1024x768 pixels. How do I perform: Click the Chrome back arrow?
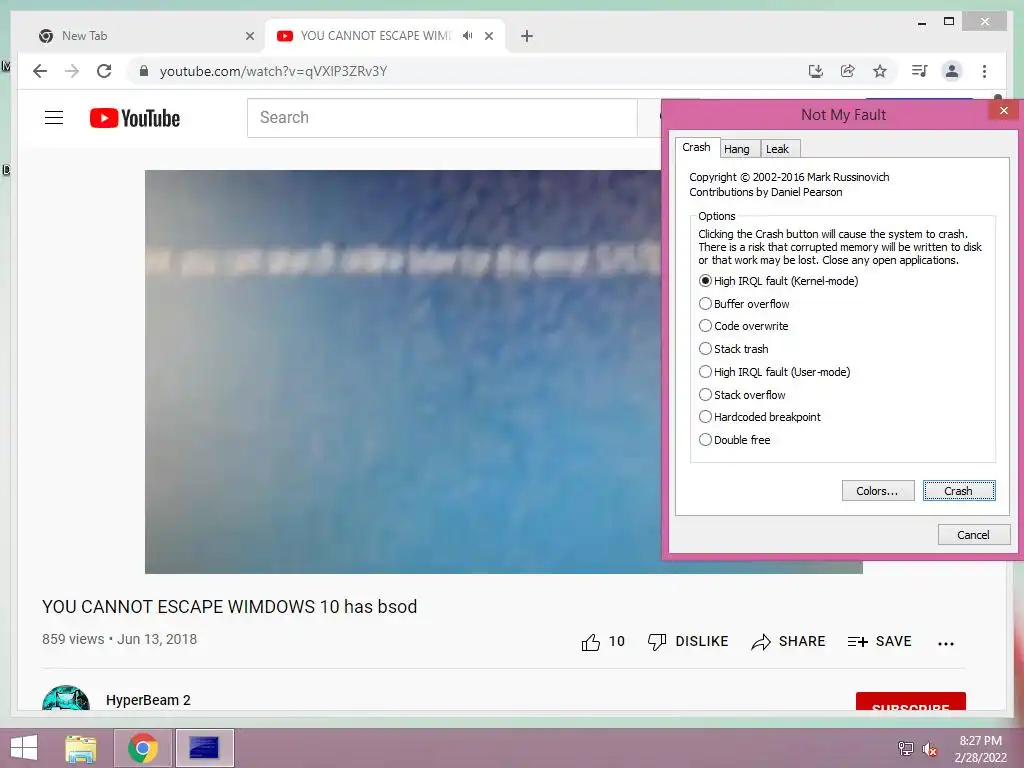(40, 71)
